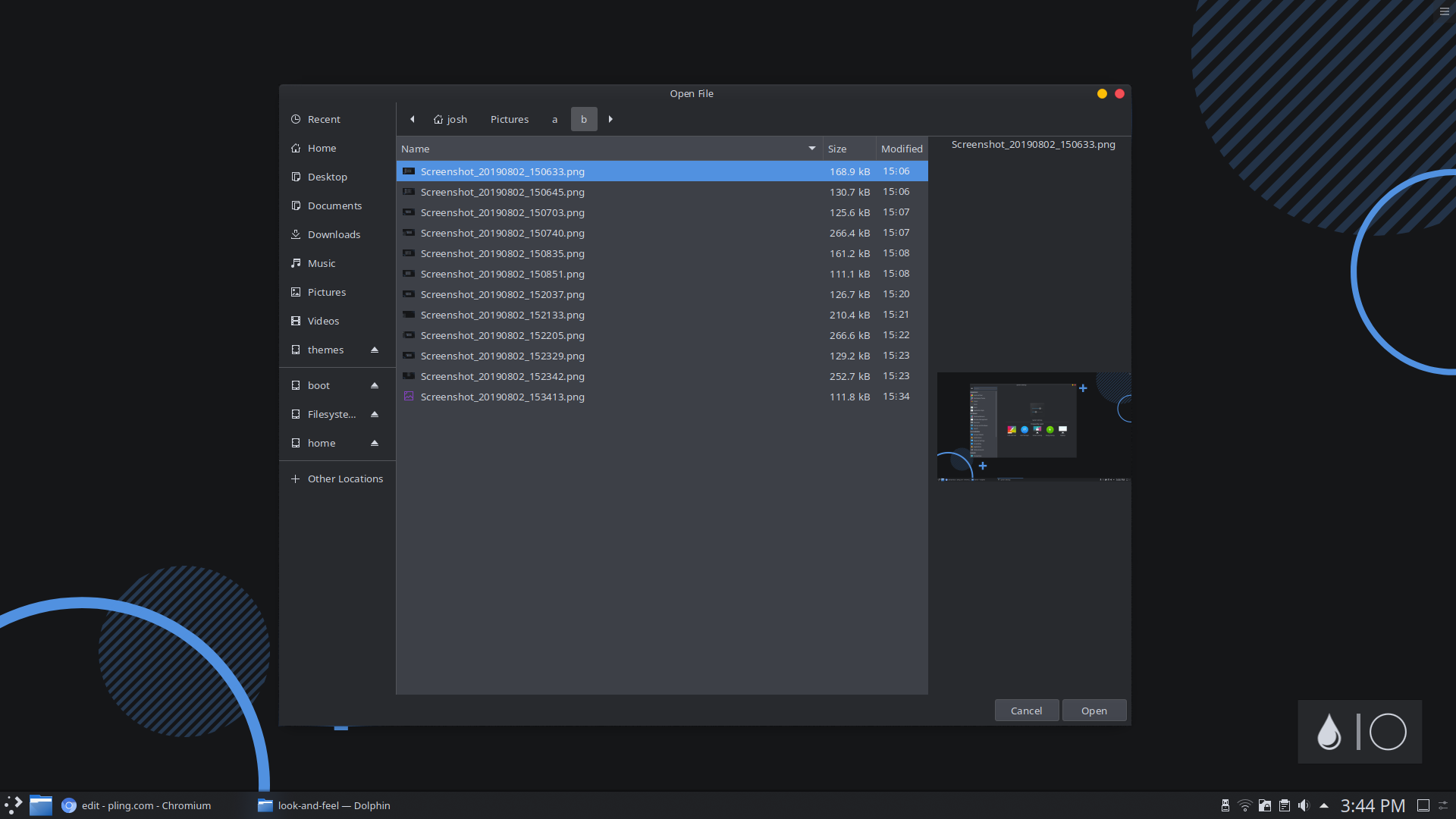Open the removable devices tray icon
The height and width of the screenshot is (819, 1456).
(1225, 805)
